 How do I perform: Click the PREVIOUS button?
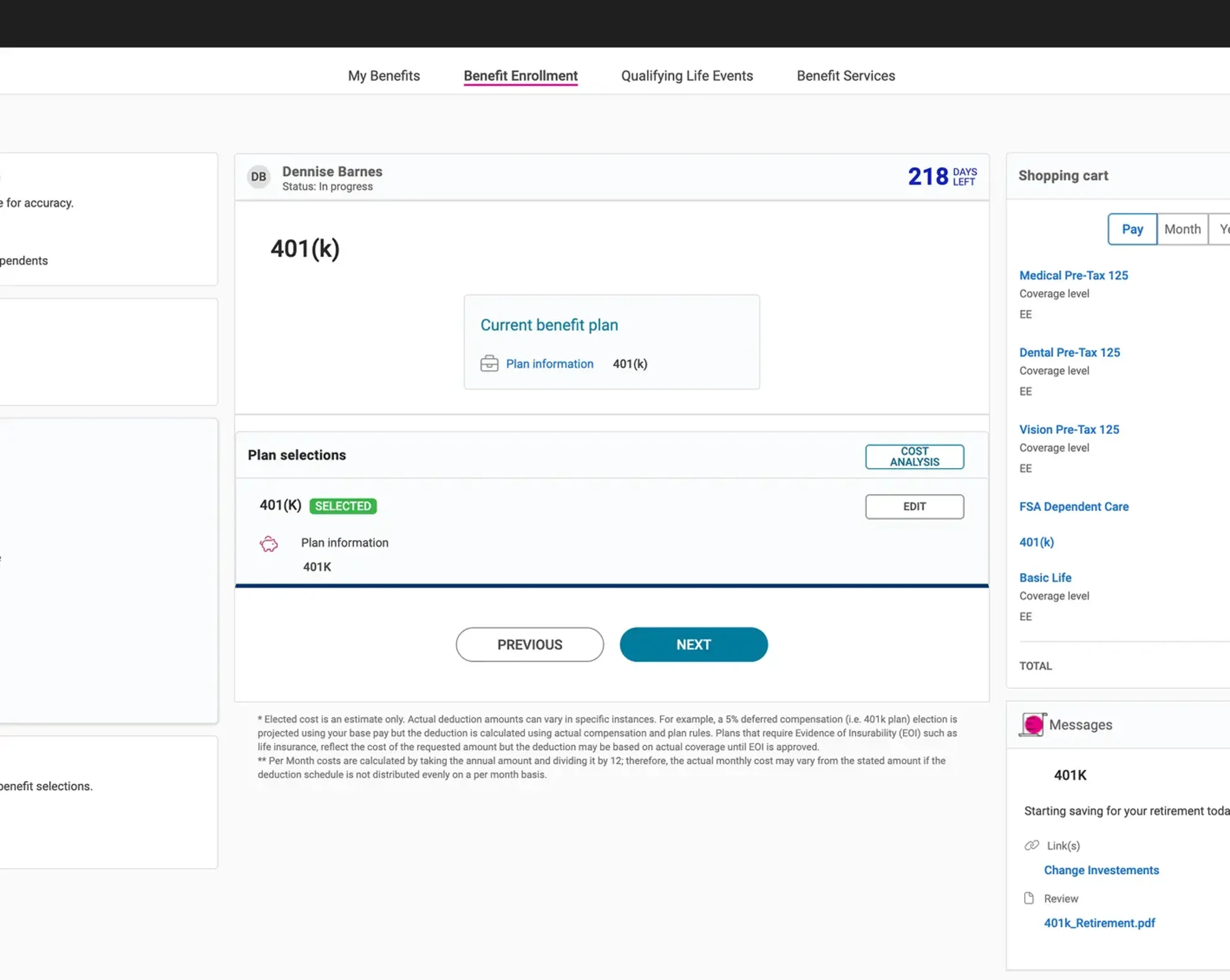click(x=530, y=644)
